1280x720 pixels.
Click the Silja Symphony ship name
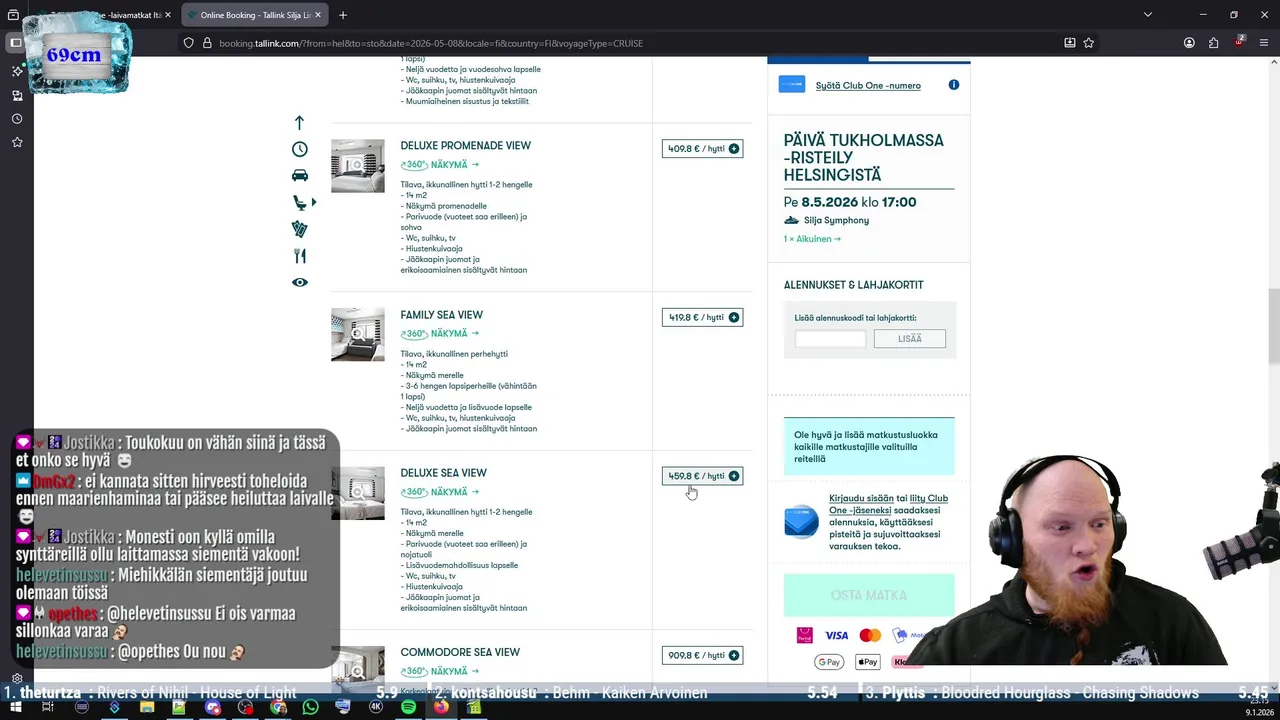click(x=836, y=220)
